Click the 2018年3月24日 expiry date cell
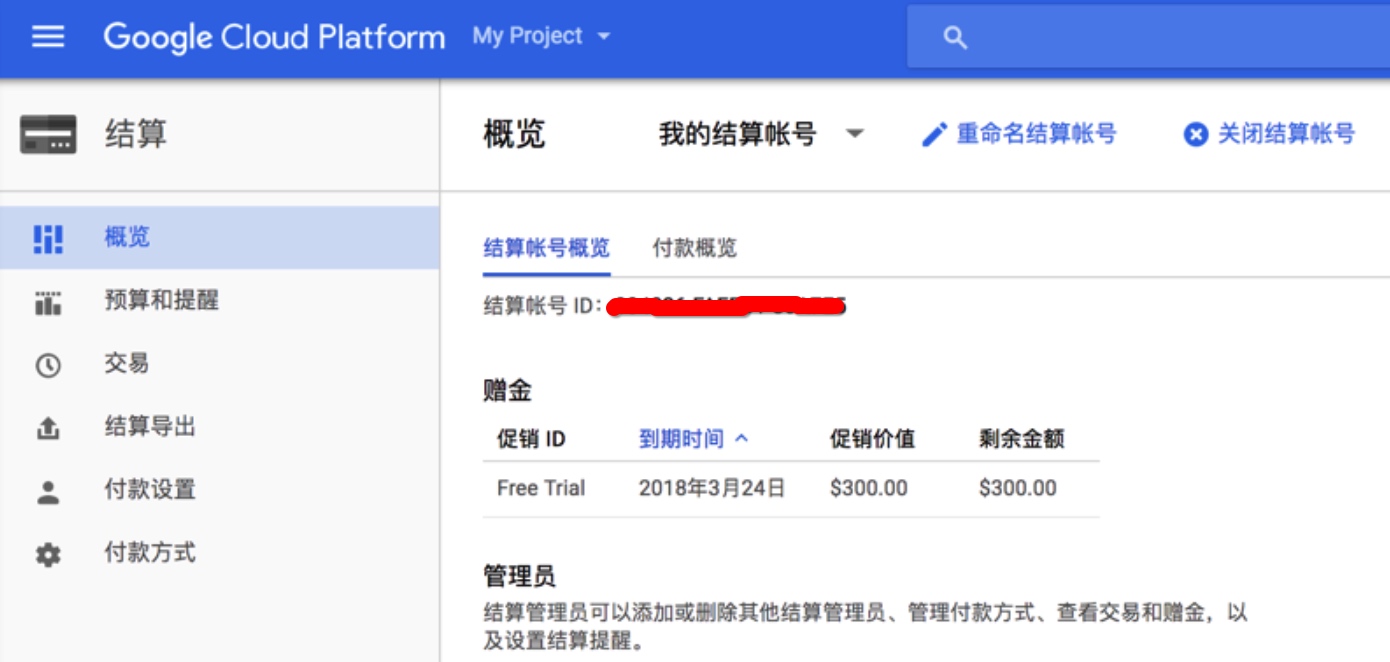Screen dimensions: 1390x662 point(712,488)
